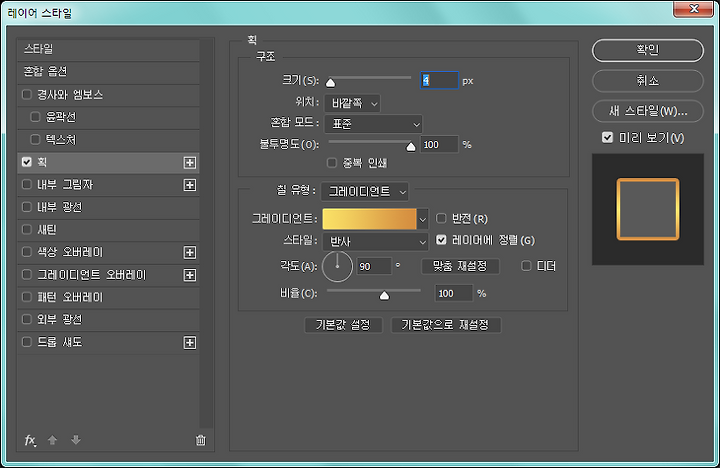Open the 그레이디언트 오버레이 settings row
The width and height of the screenshot is (720, 468).
coord(108,275)
